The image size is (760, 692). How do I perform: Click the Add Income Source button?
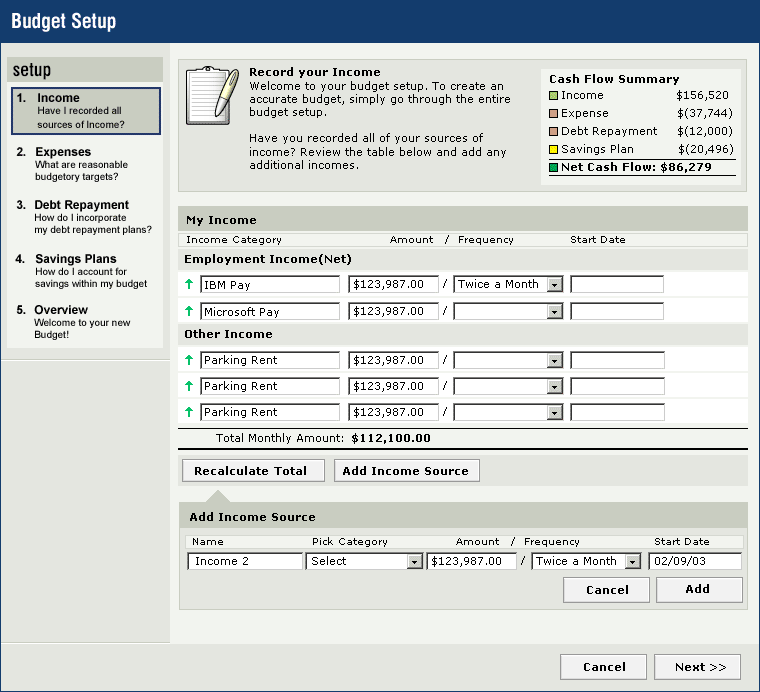pos(405,471)
